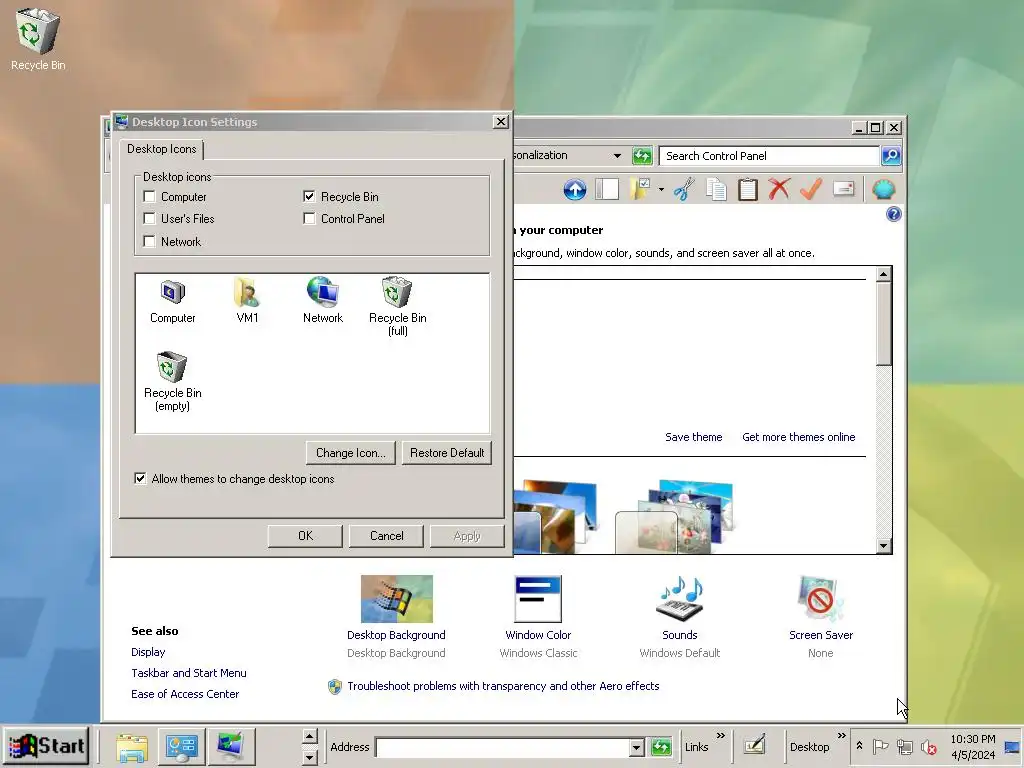Click the Paste clipboard toolbar icon

coord(748,189)
